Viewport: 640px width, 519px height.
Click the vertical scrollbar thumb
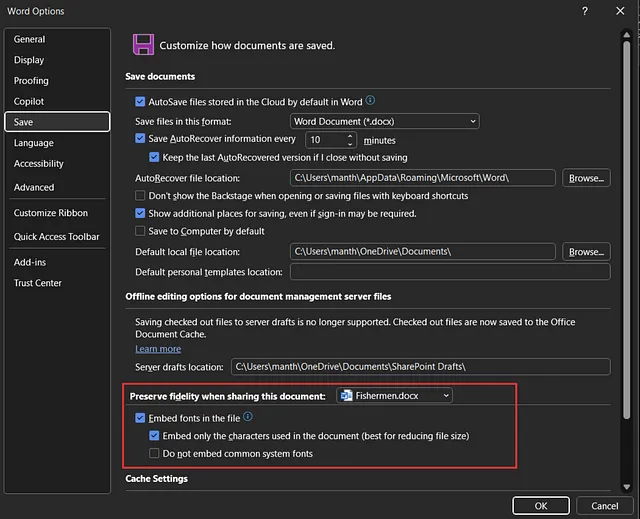pyautogui.click(x=627, y=230)
